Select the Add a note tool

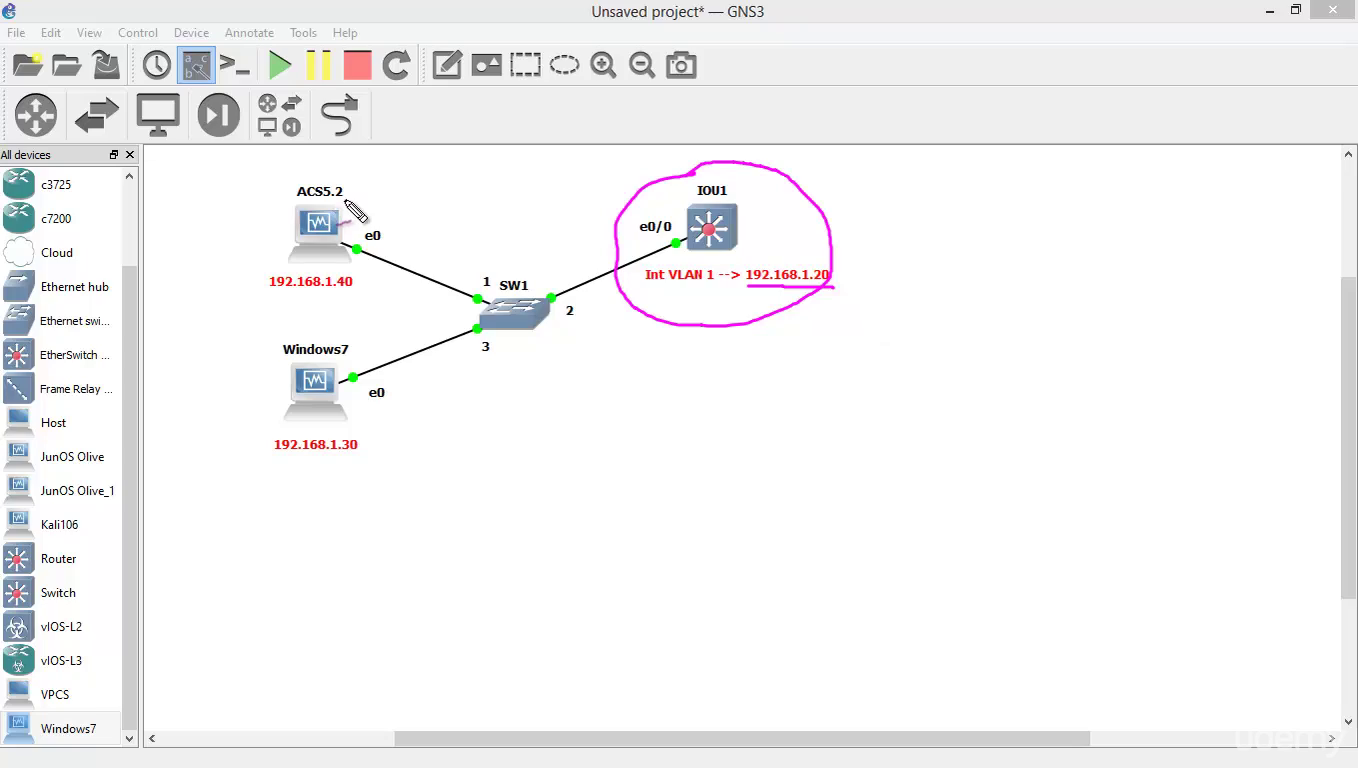pyautogui.click(x=446, y=65)
